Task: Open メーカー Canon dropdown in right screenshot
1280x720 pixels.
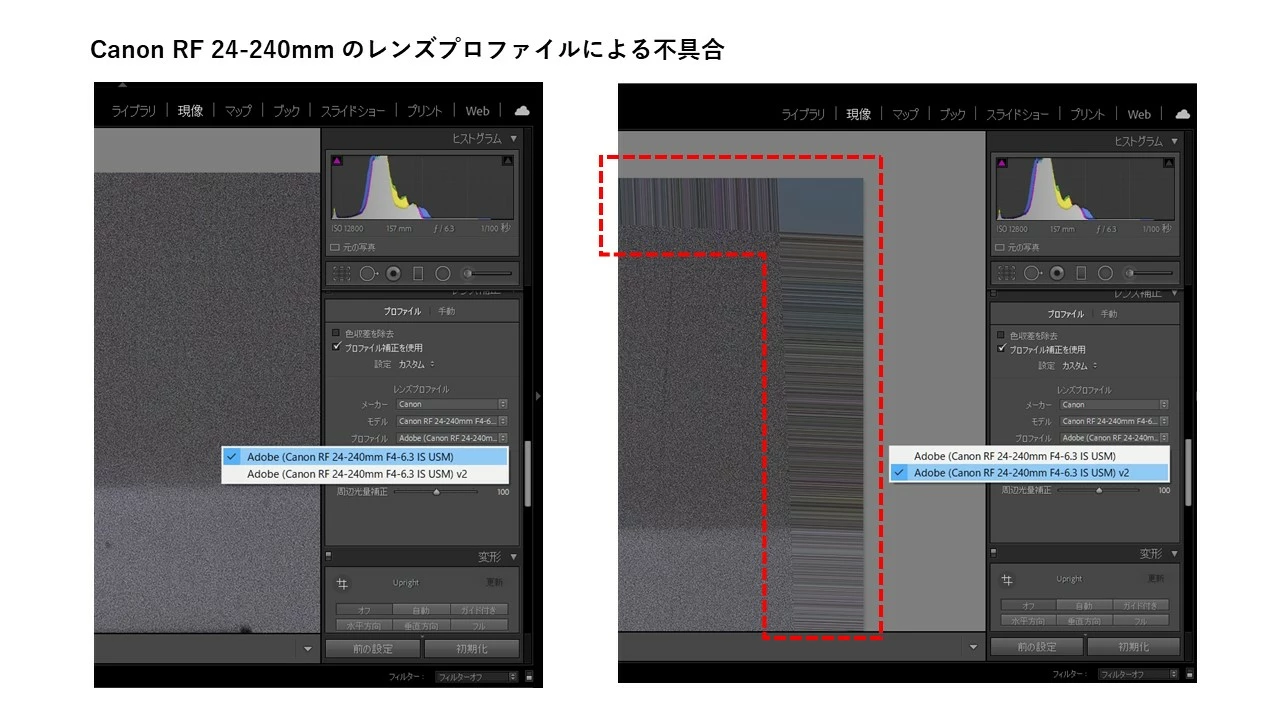Action: tap(1114, 405)
